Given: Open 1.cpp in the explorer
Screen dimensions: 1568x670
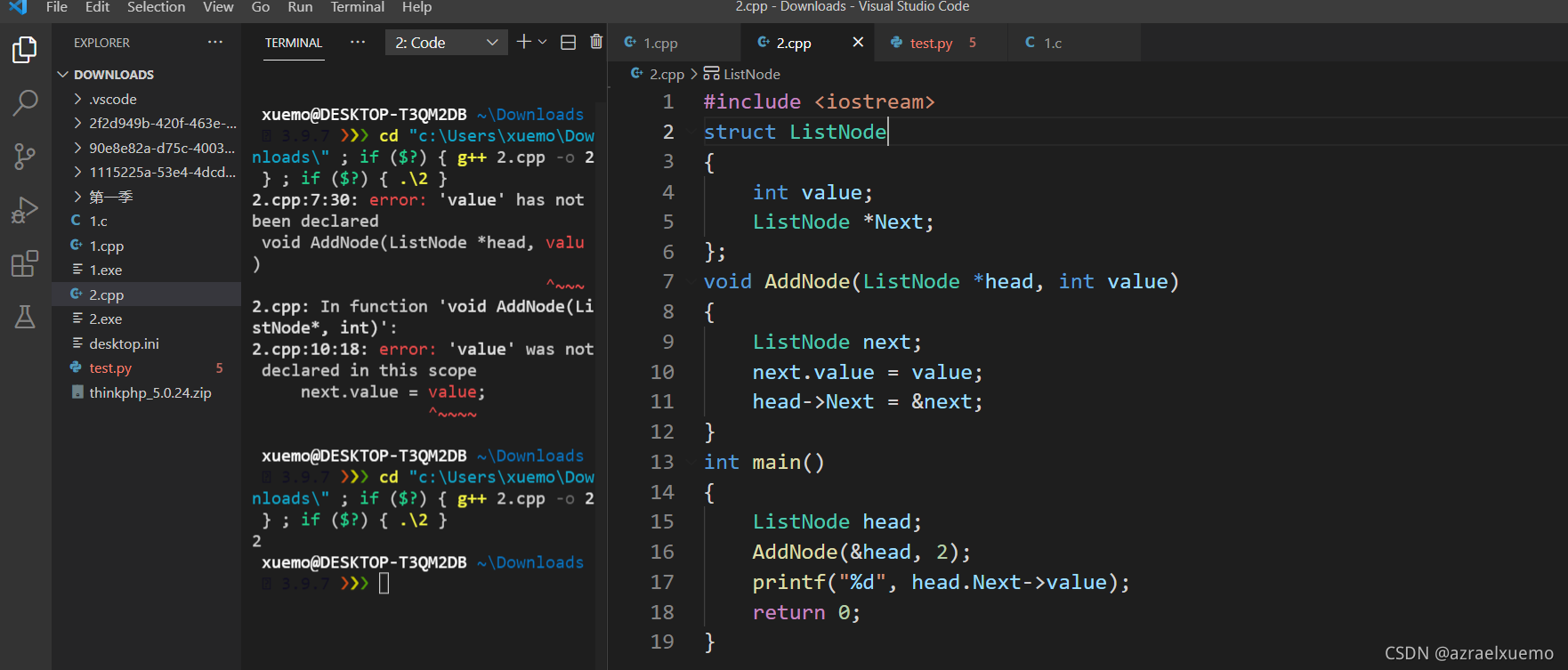Looking at the screenshot, I should (x=146, y=246).
